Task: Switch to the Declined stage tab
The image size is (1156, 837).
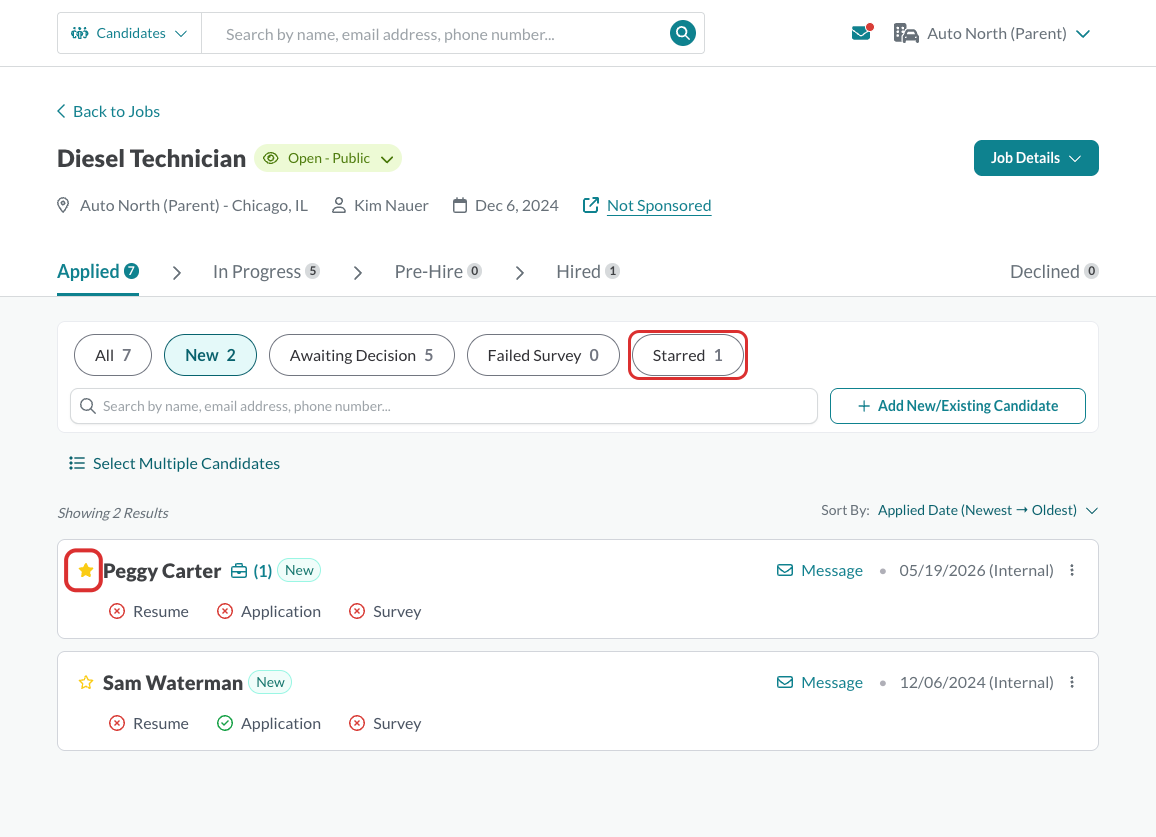Action: click(x=1054, y=271)
